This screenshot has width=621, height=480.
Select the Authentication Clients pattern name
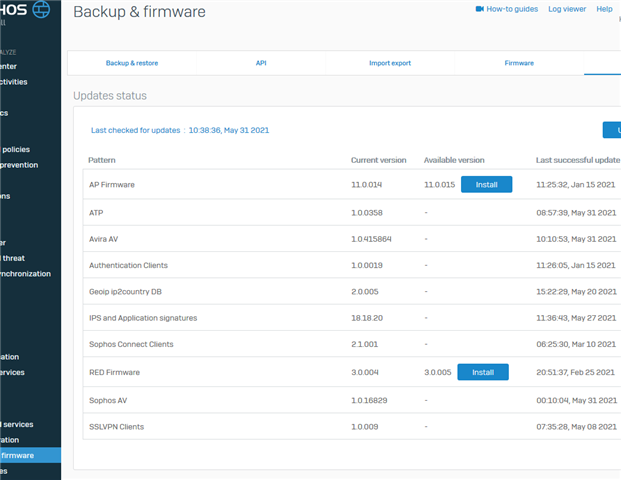(128, 265)
